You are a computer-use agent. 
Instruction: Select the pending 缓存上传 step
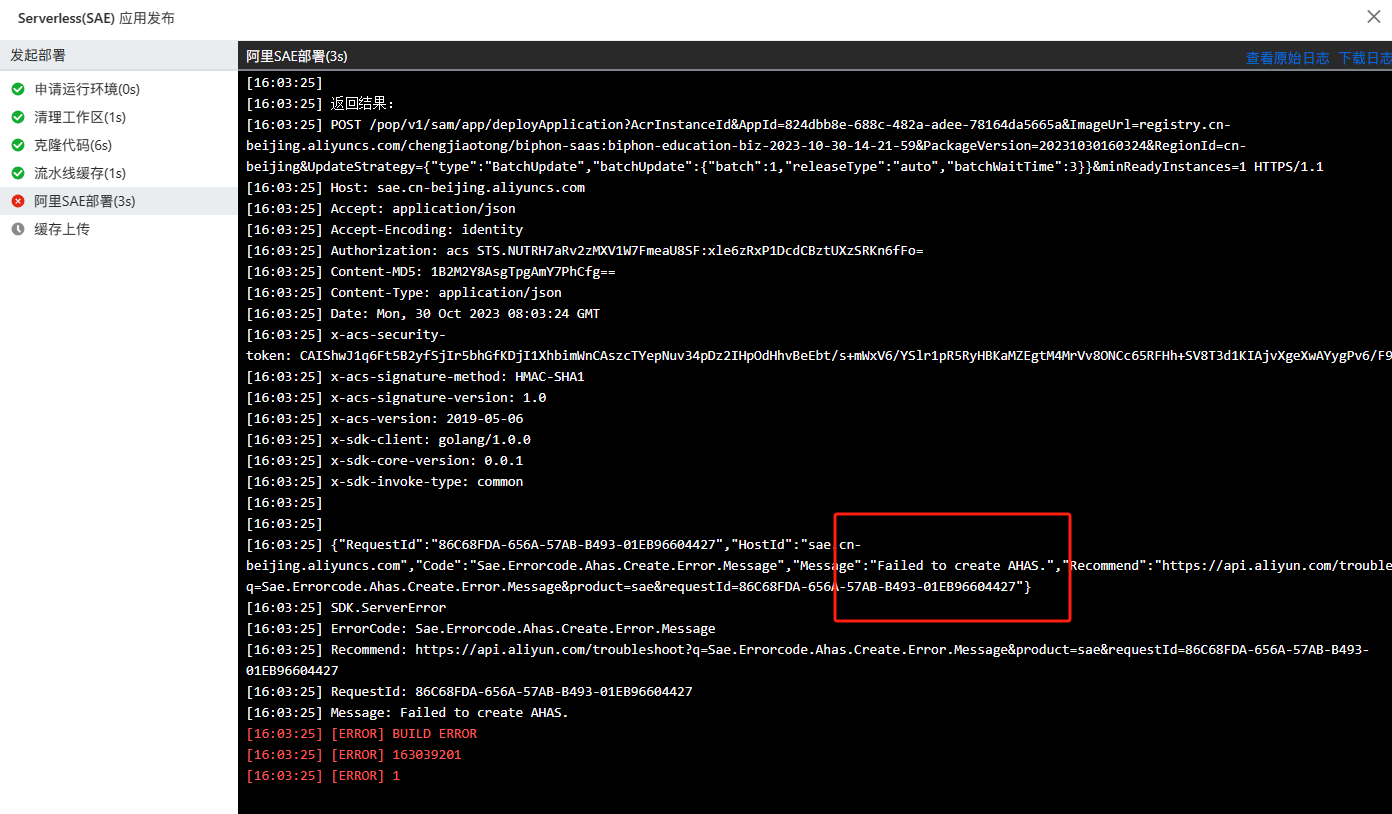click(119, 229)
